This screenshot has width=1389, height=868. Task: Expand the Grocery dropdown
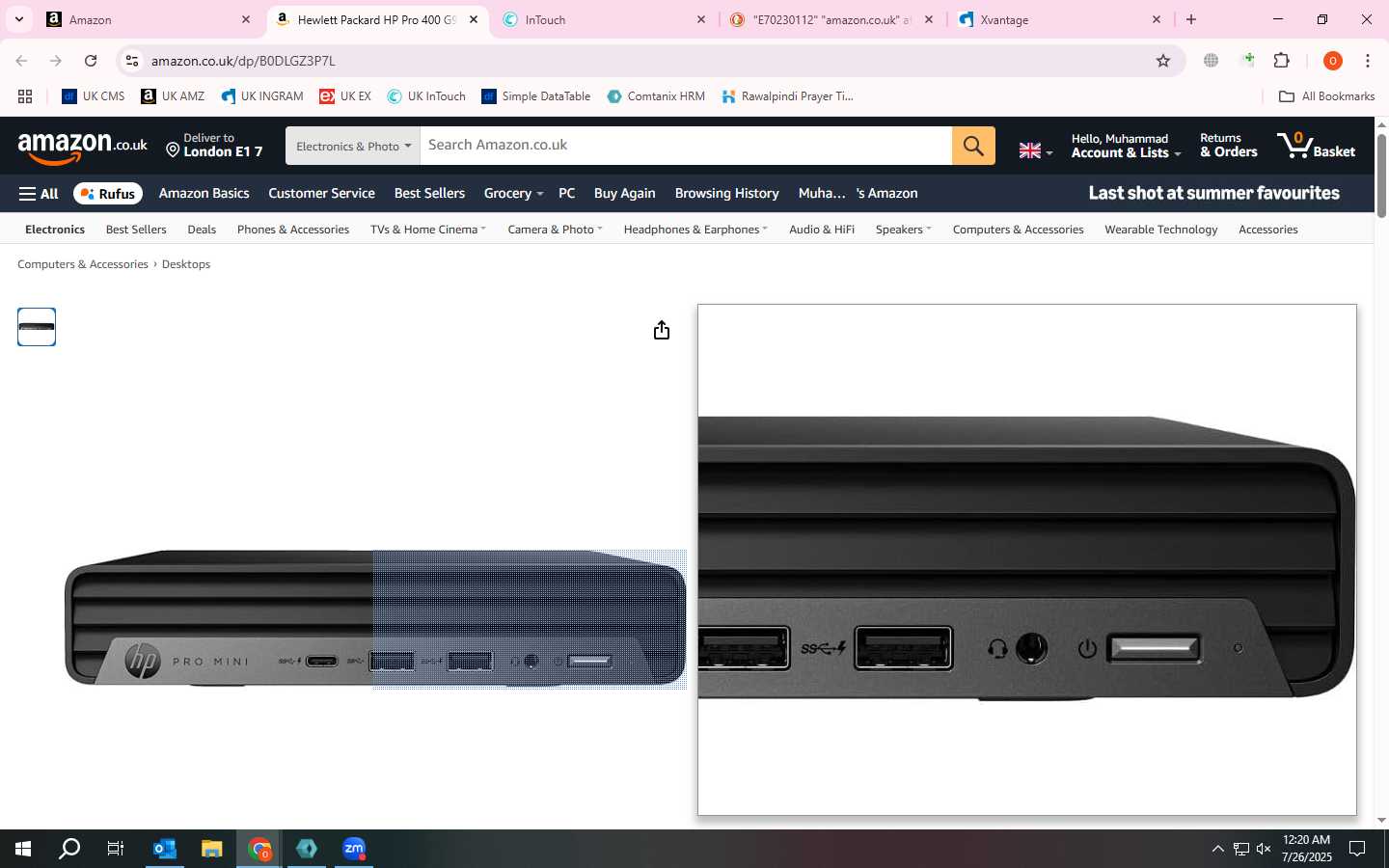click(513, 193)
